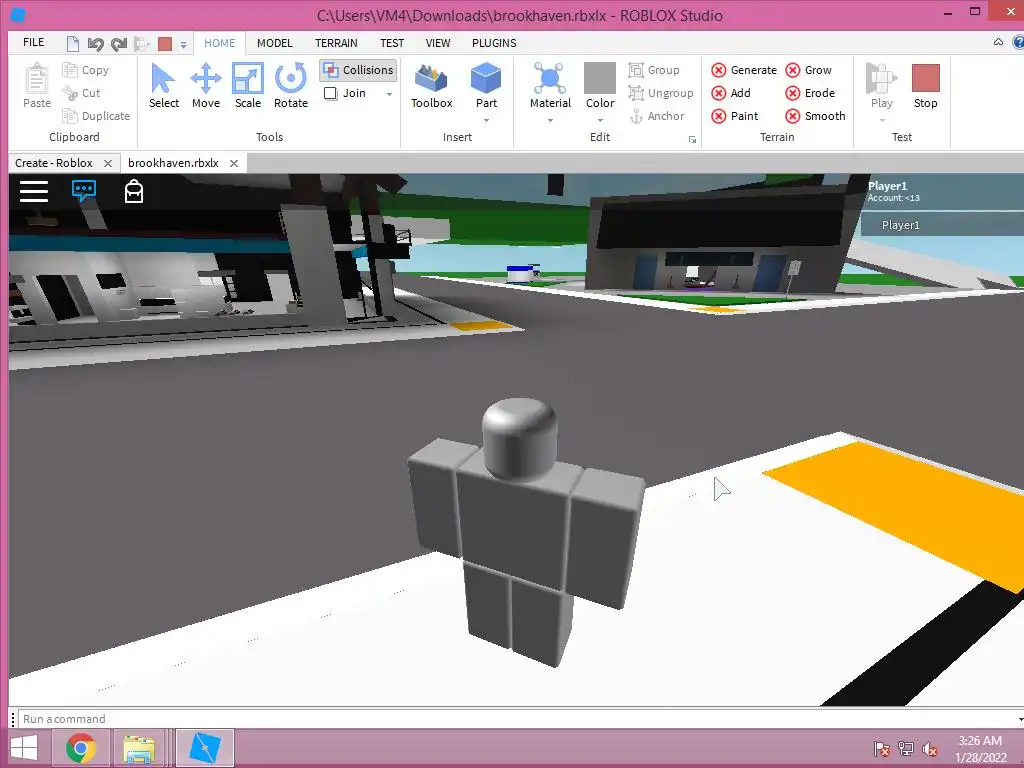Pick the Rotate tool
The width and height of the screenshot is (1024, 768).
291,85
